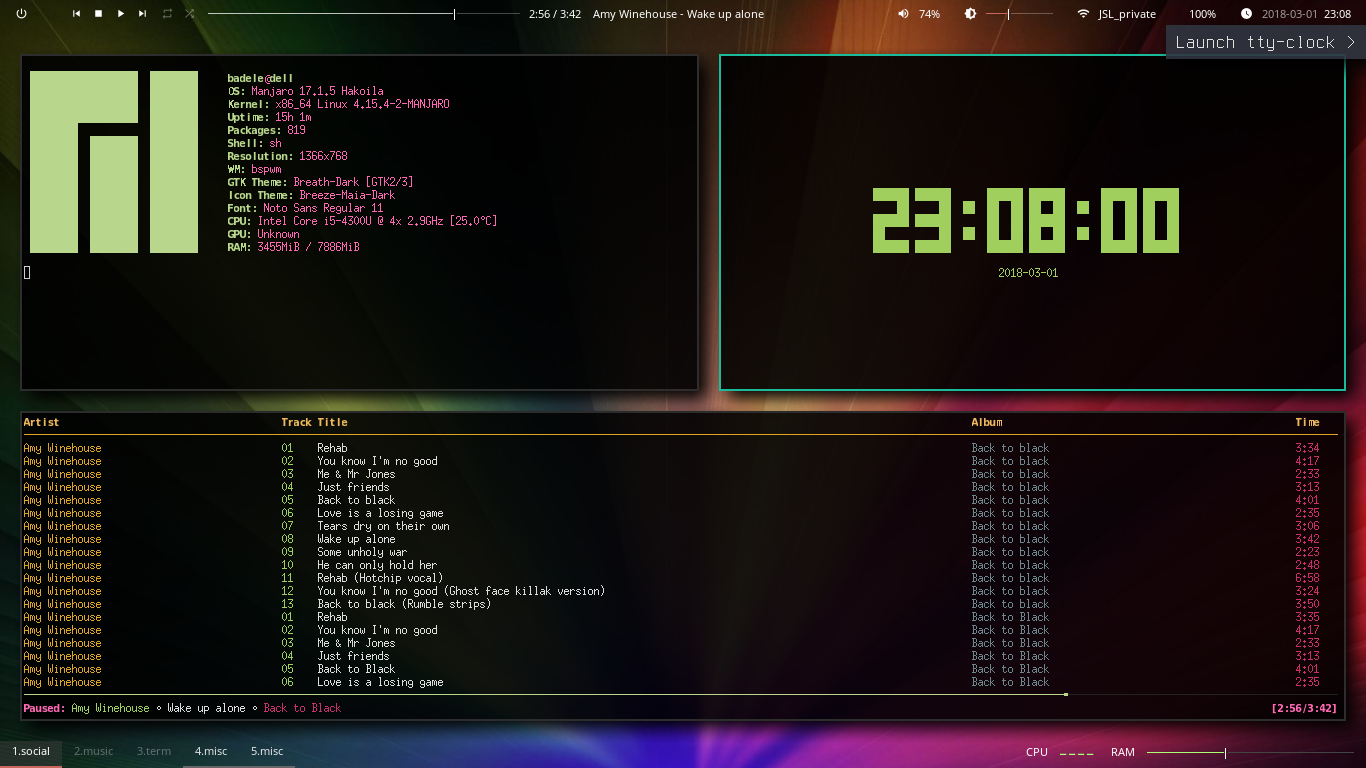Click the now playing title Amy Winehouse - Wake up alone
The height and width of the screenshot is (768, 1366).
tap(678, 14)
